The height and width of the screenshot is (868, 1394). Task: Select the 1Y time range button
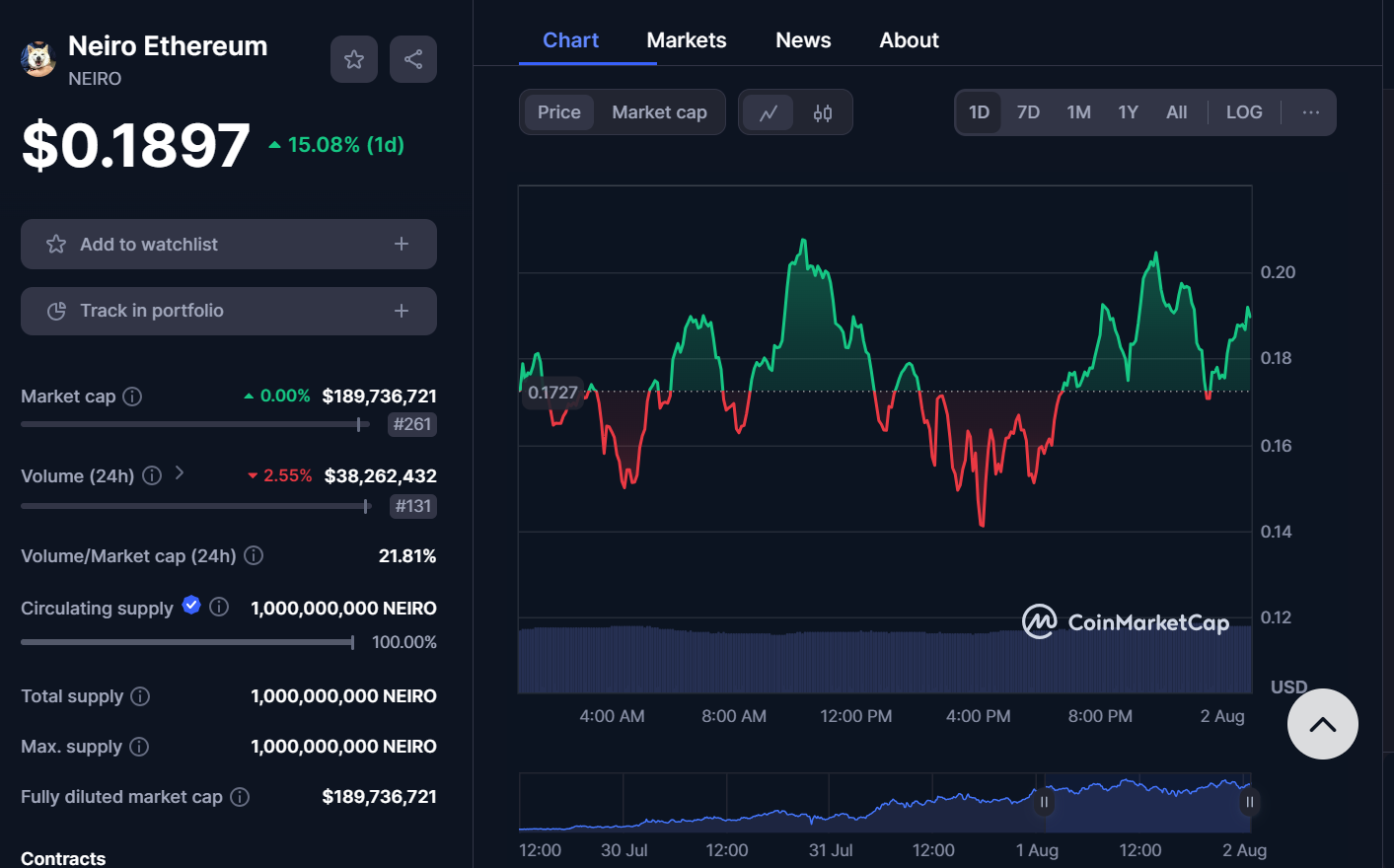click(x=1128, y=112)
